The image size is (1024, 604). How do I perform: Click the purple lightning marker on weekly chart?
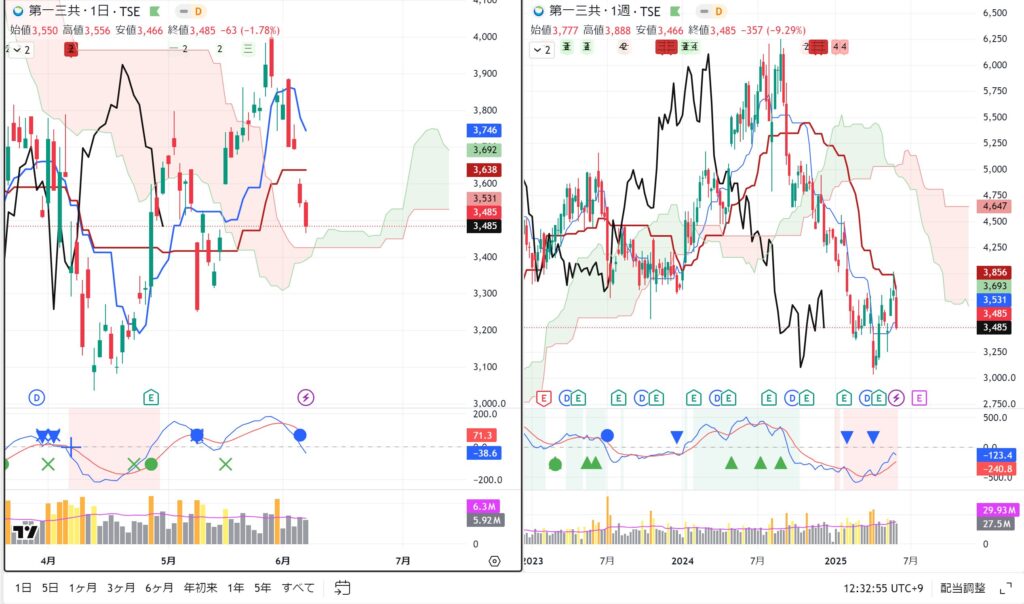click(x=896, y=398)
